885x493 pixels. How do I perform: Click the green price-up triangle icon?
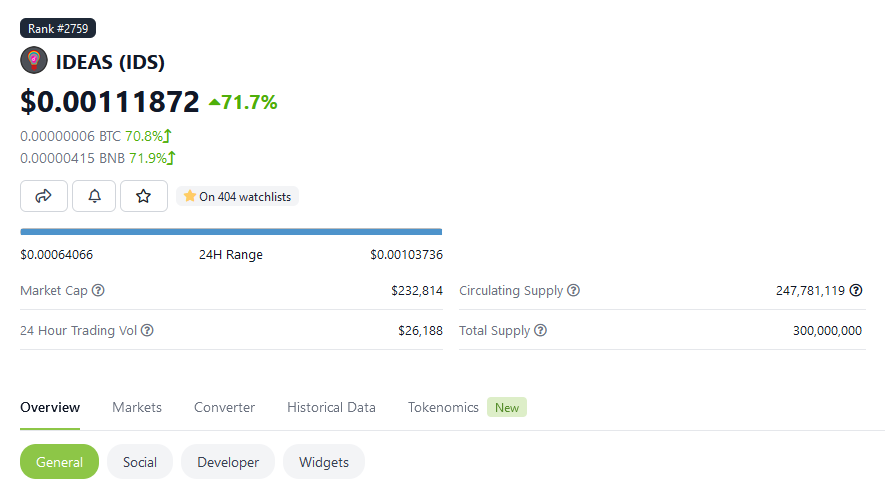click(214, 102)
